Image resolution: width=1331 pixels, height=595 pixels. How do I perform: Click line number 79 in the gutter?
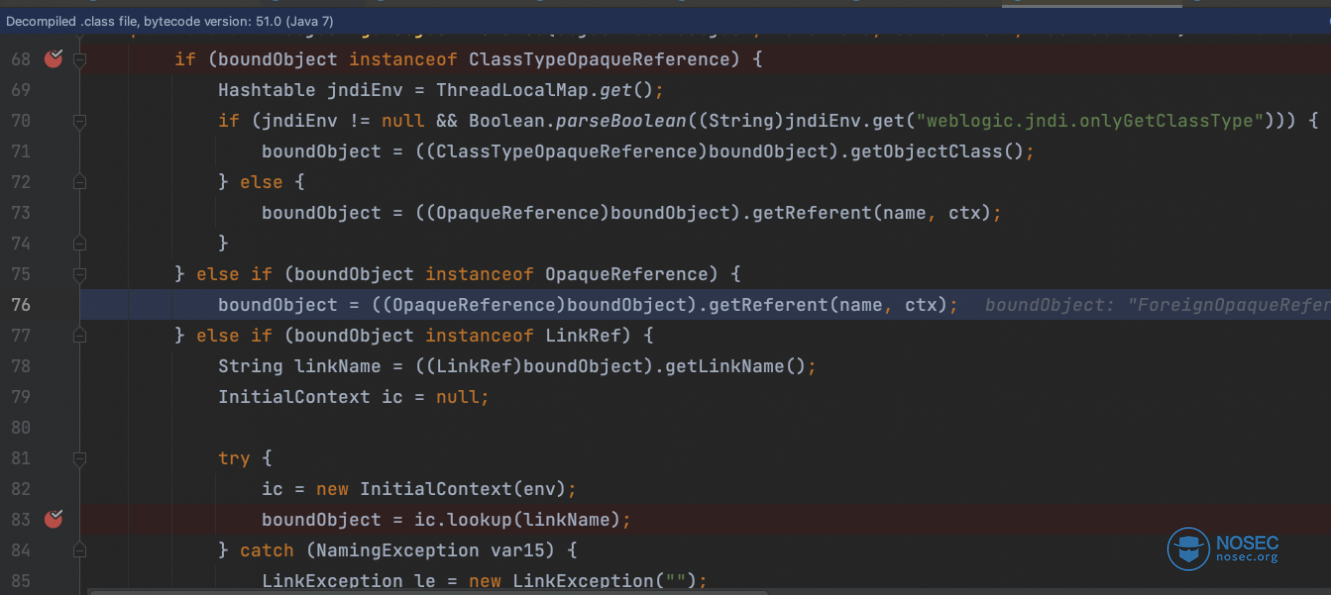click(x=20, y=397)
